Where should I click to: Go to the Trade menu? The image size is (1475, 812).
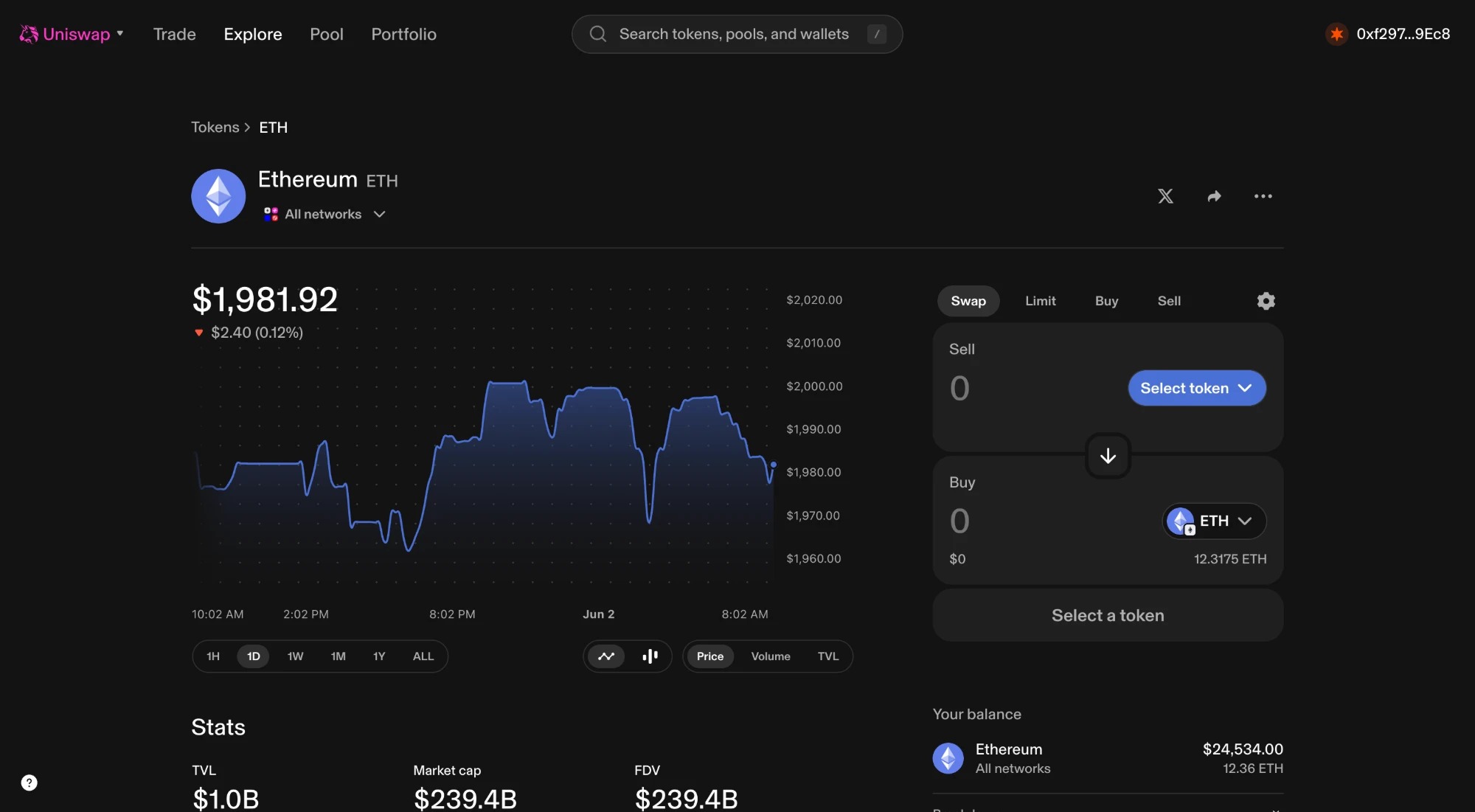175,34
